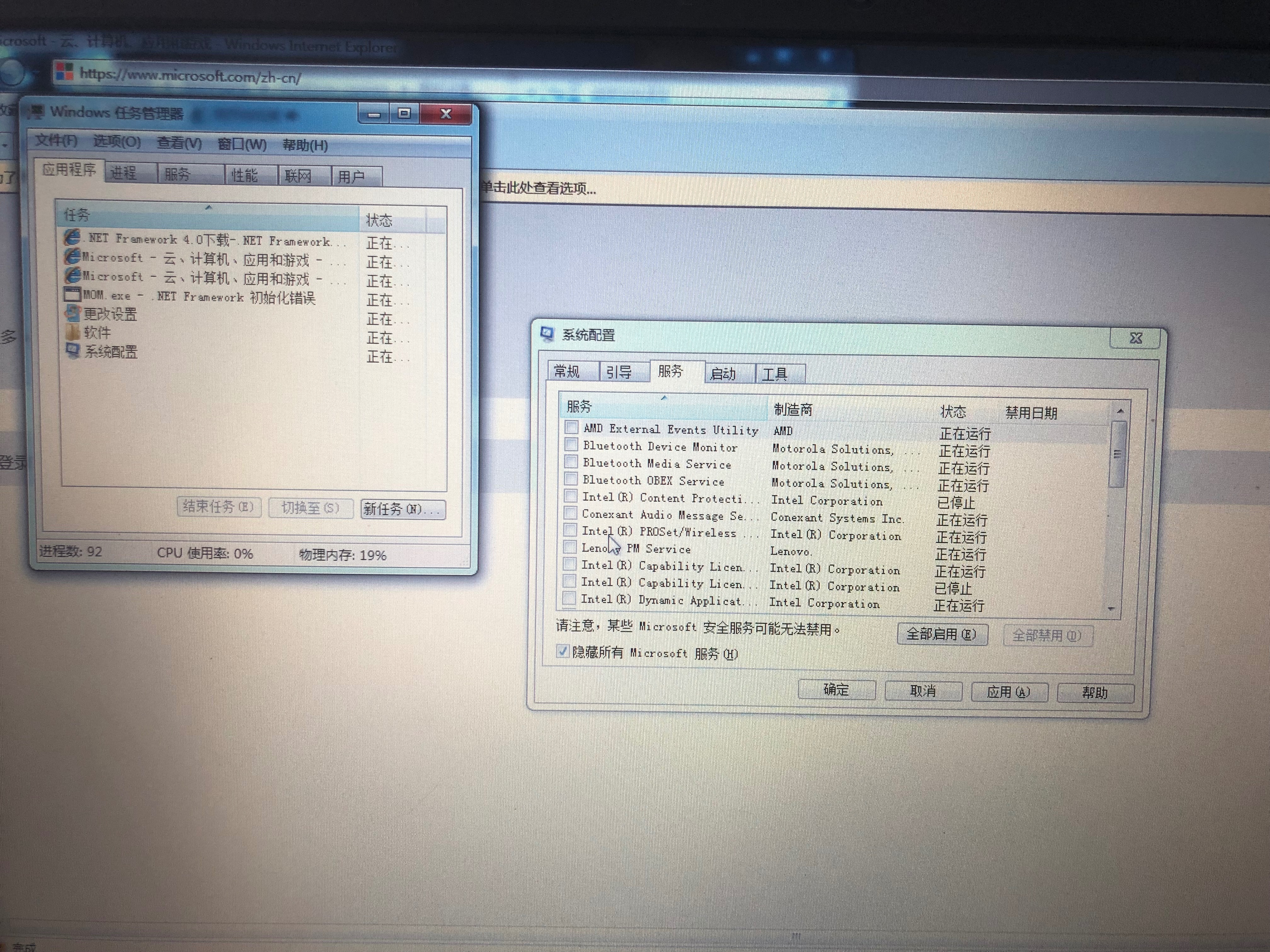The height and width of the screenshot is (952, 1270).
Task: Click the Internet Explorer address bar URL
Action: click(190, 75)
